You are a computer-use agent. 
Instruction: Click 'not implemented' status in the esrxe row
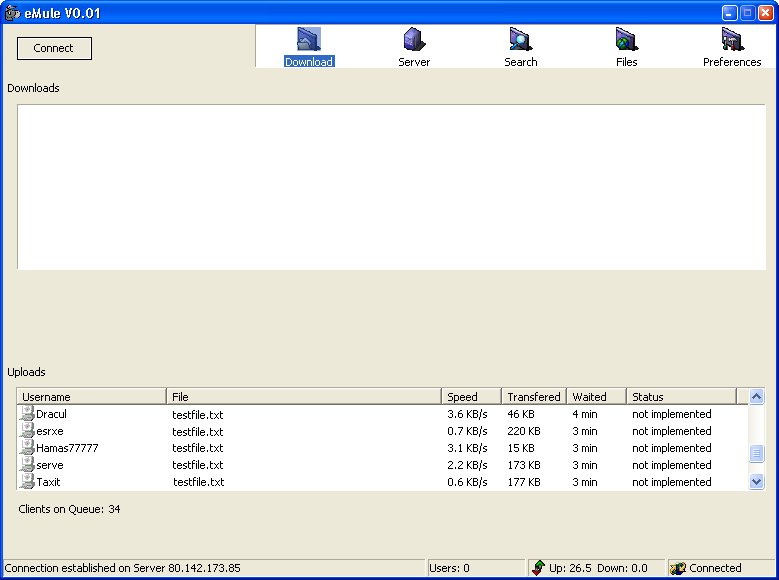pos(672,431)
